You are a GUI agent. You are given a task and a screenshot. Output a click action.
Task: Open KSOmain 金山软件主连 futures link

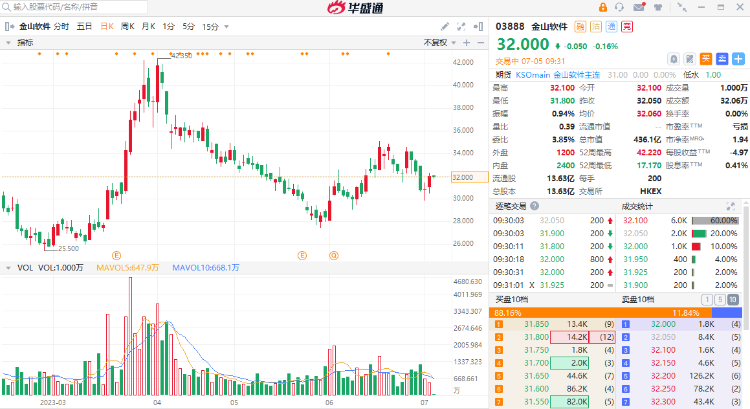click(x=557, y=75)
